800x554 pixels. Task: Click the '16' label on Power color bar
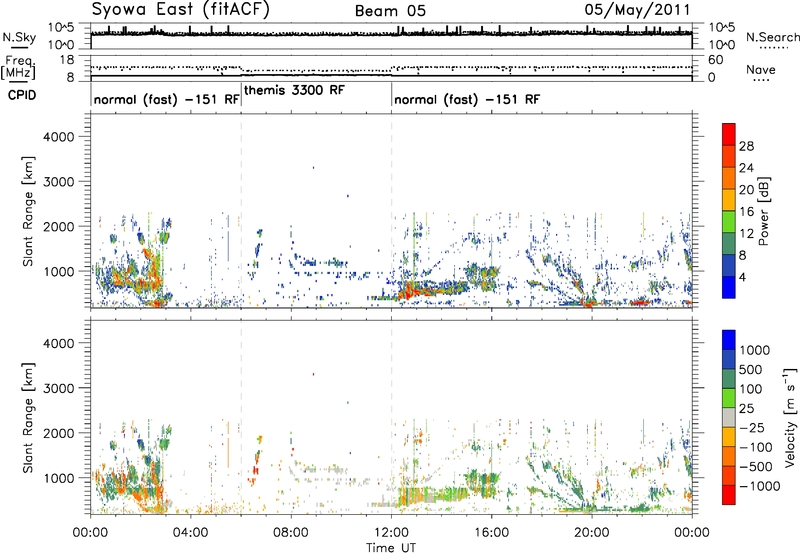746,212
